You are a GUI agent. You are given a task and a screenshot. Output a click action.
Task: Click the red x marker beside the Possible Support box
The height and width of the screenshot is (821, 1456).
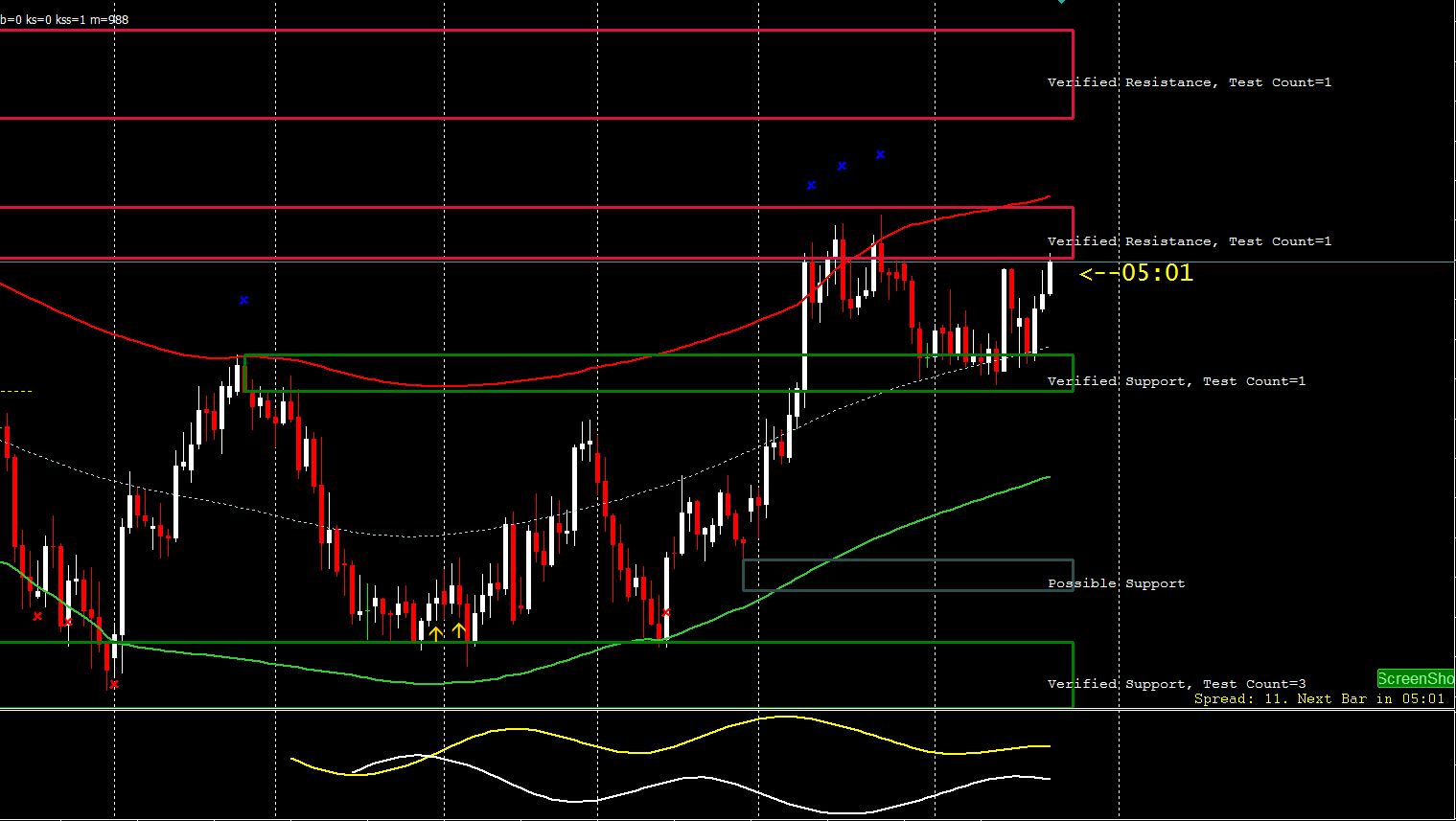(666, 612)
